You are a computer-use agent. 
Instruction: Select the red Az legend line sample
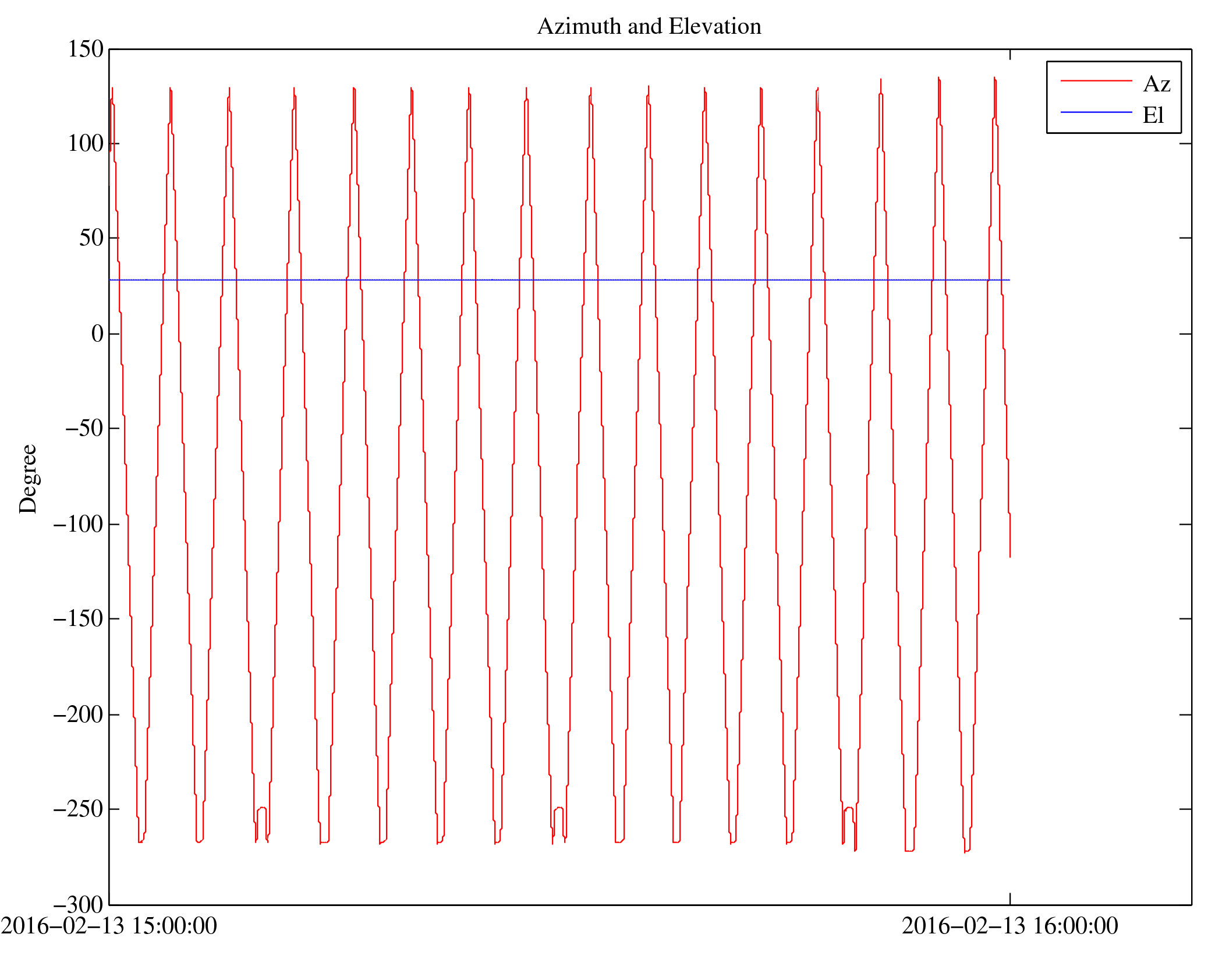1096,81
